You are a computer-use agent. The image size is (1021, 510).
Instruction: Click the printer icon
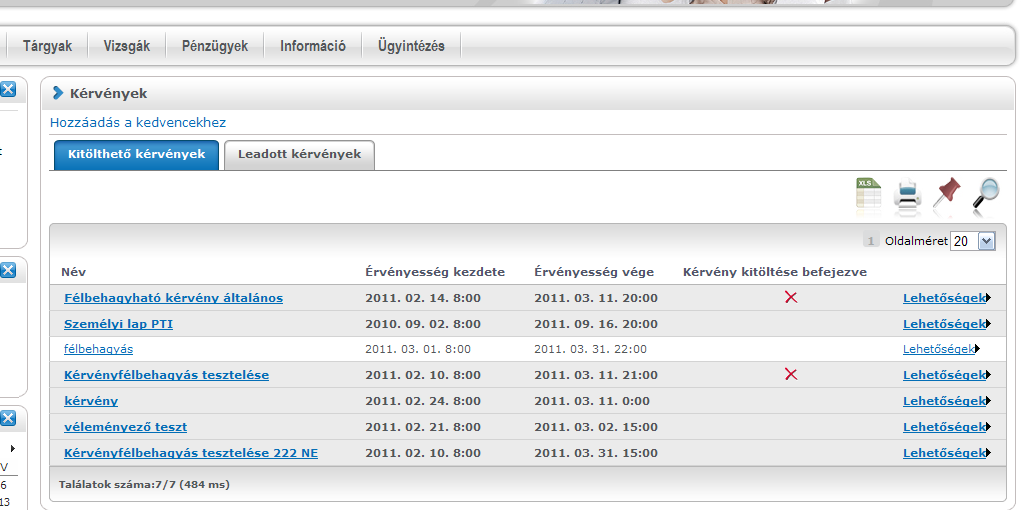tap(907, 194)
